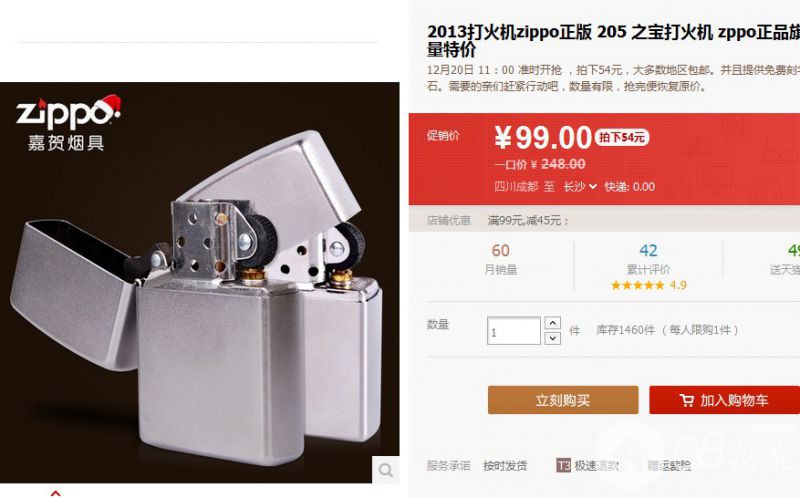
Task: Click the shopping cart icon in 加入购物车
Action: pos(687,401)
